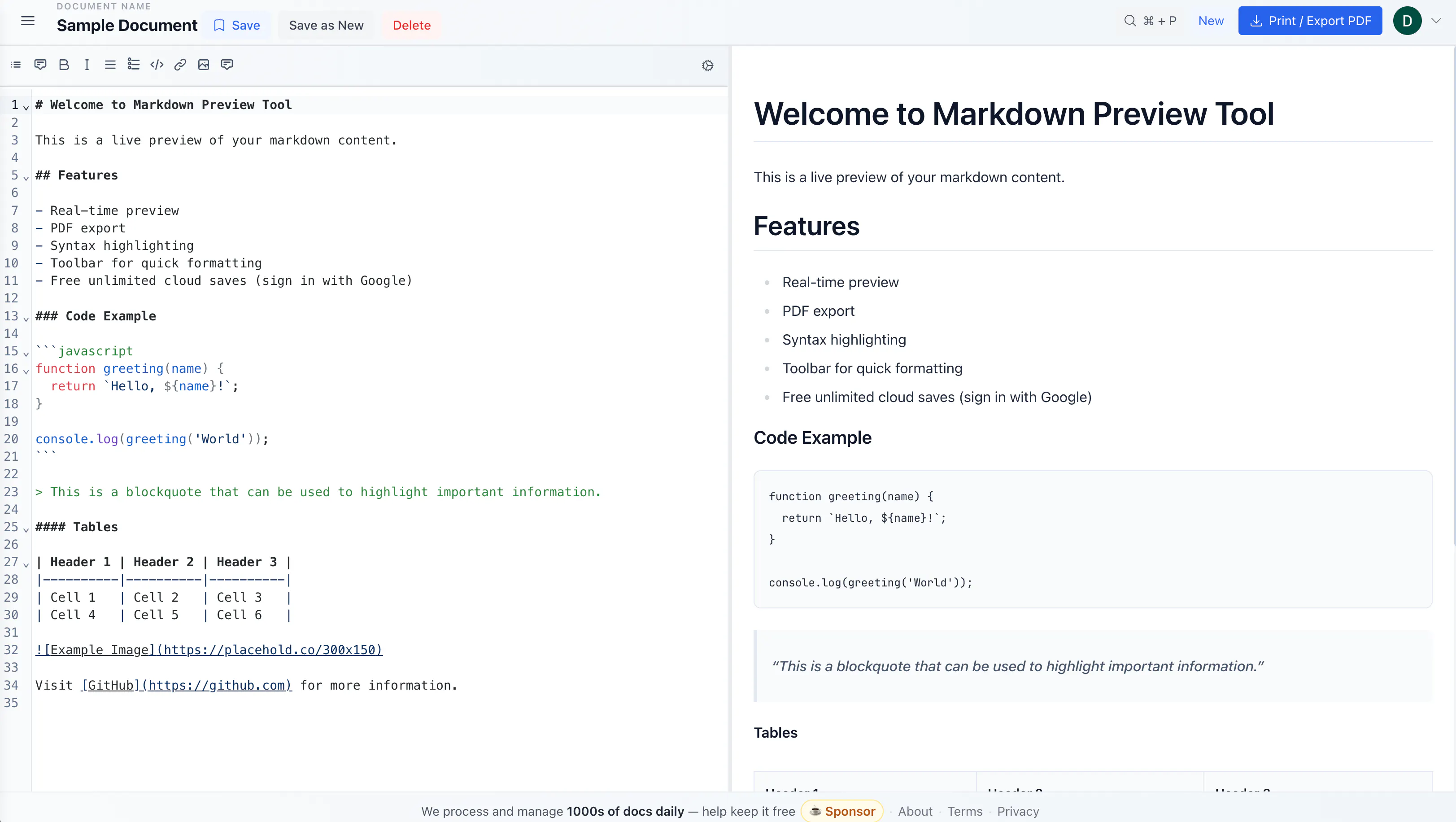The width and height of the screenshot is (1456, 822).
Task: Click the rendered code block in preview
Action: [x=1093, y=539]
